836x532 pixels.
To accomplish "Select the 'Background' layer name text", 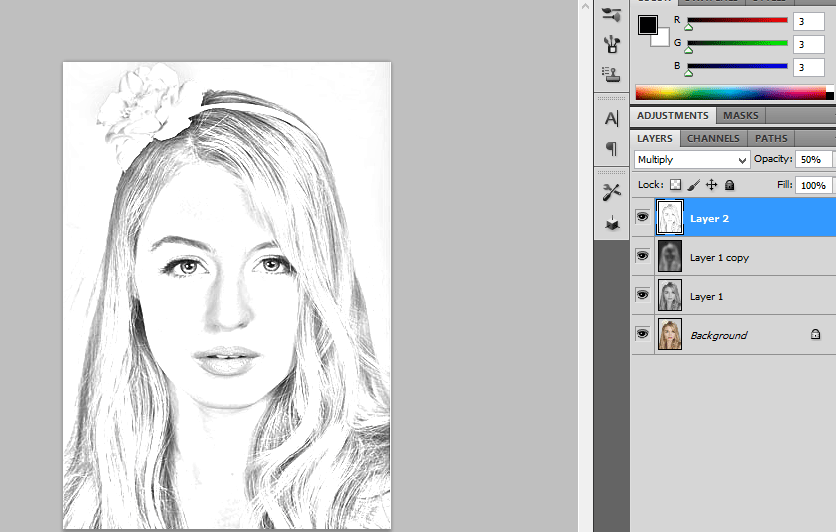I will click(719, 335).
